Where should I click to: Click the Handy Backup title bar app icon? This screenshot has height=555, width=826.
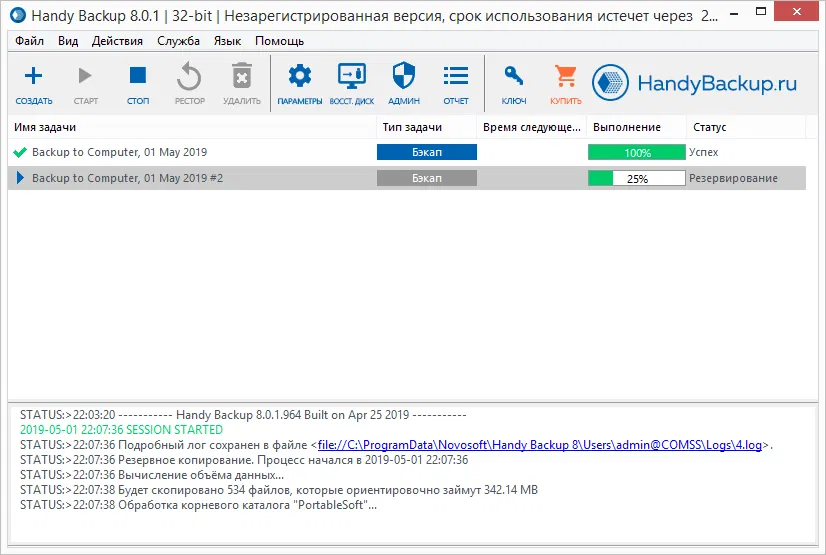[x=18, y=15]
